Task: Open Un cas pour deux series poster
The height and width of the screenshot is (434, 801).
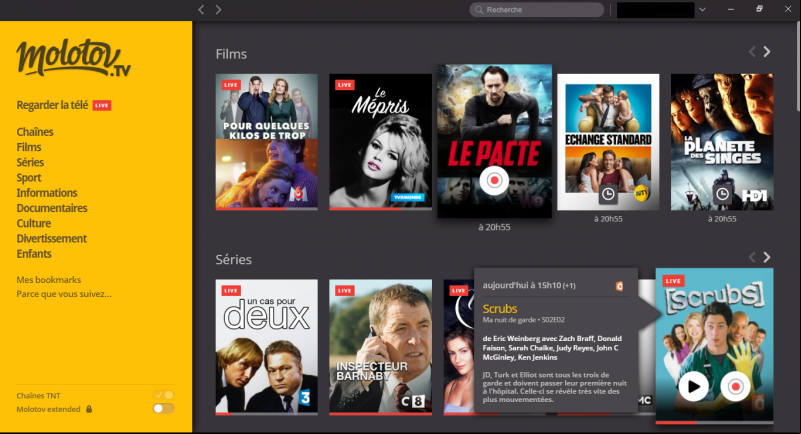Action: [x=267, y=346]
